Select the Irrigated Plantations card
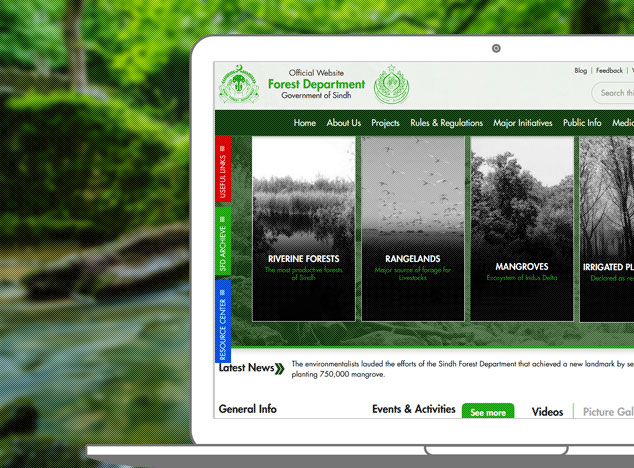634x468 pixels. (607, 229)
